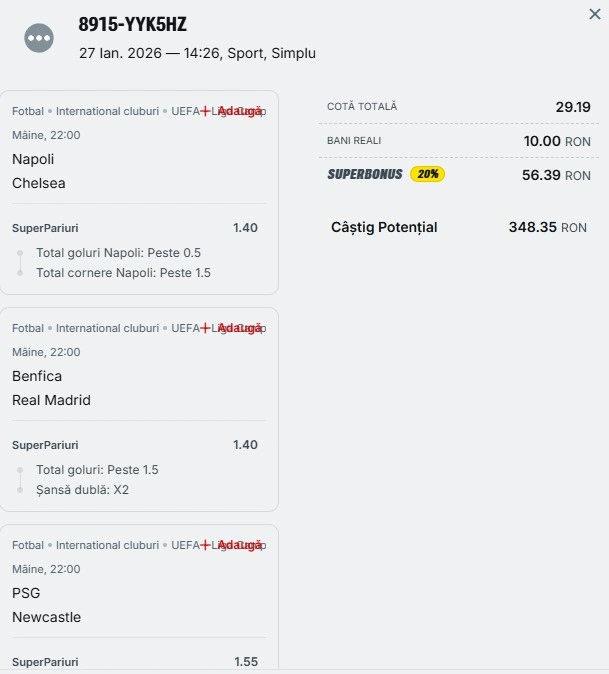This screenshot has width=609, height=674.
Task: Open the PSG team name
Action: [x=26, y=593]
